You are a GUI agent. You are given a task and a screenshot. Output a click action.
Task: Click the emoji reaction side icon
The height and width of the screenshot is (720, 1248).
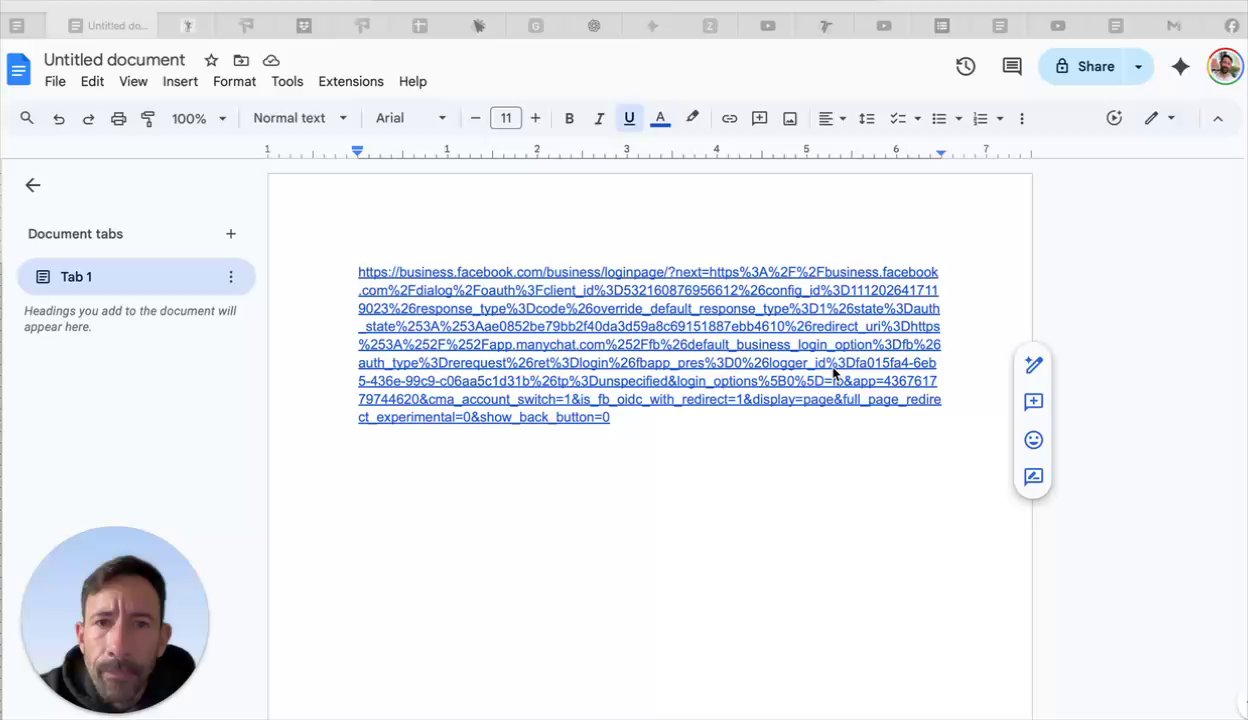(1033, 440)
